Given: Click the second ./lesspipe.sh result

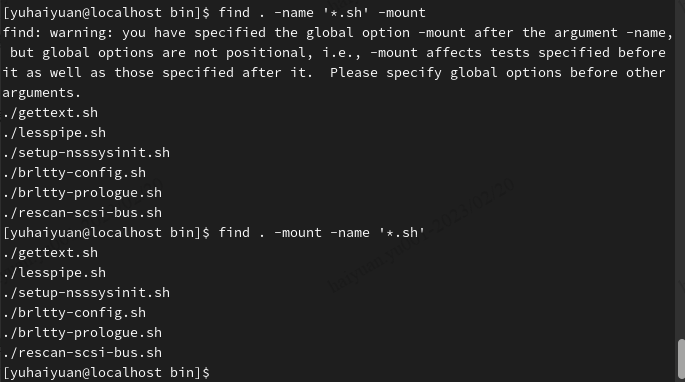Looking at the screenshot, I should [54, 273].
